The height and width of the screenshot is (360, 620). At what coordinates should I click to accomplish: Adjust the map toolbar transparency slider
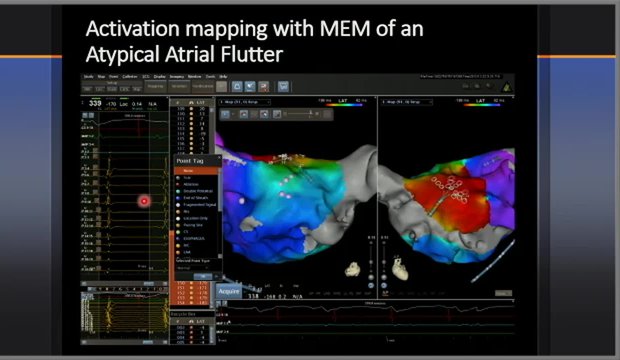pos(301,114)
